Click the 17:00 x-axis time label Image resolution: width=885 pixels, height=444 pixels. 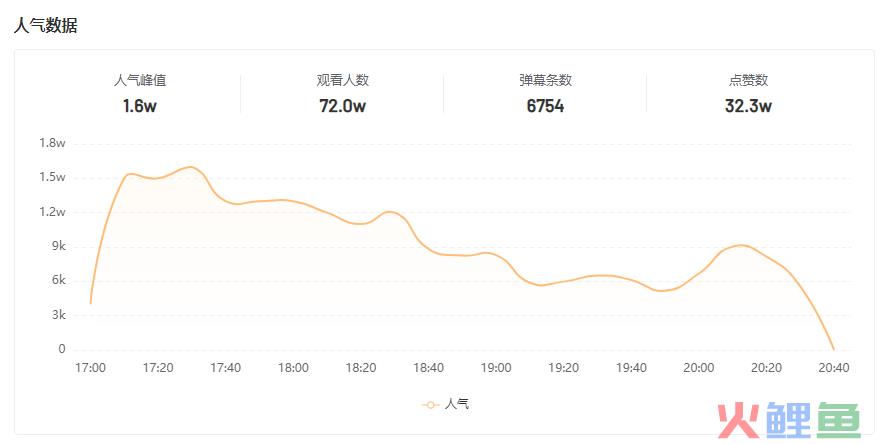(90, 368)
